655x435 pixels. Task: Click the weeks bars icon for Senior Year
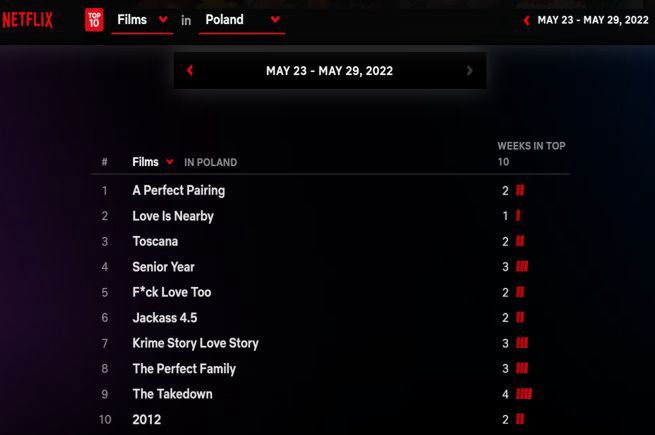pos(522,267)
